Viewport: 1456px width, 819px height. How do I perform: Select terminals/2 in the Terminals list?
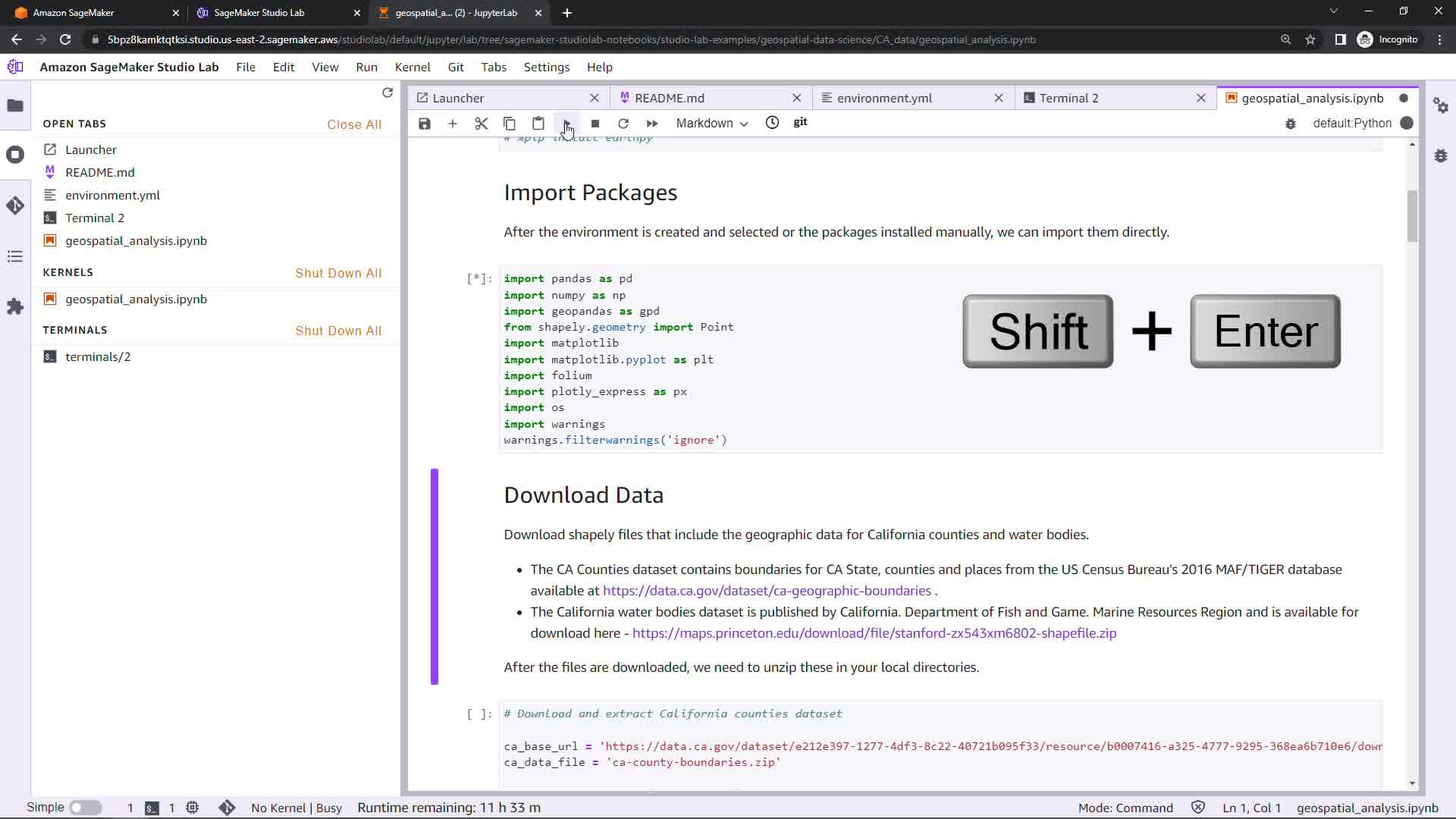pos(98,356)
